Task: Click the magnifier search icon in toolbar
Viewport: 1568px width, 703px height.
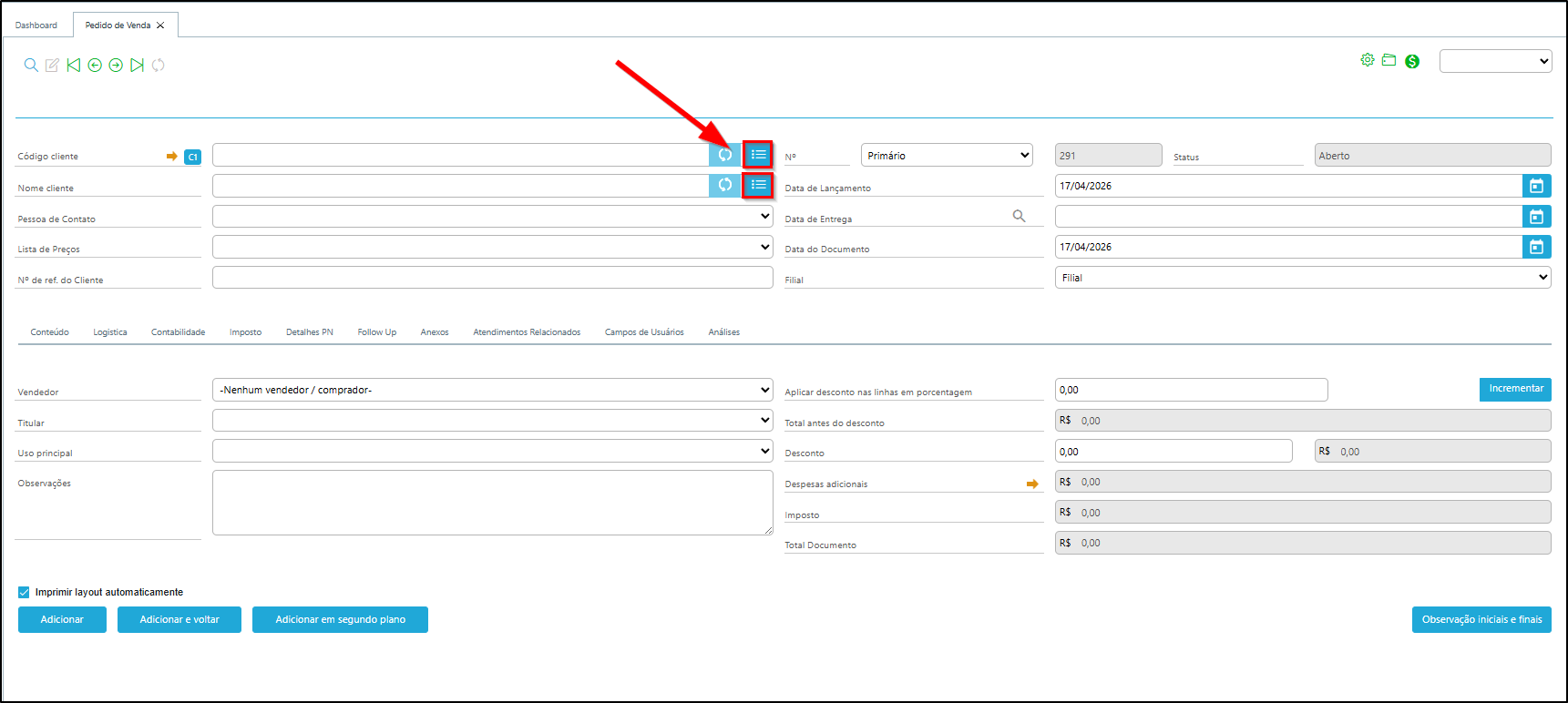Action: (x=31, y=65)
